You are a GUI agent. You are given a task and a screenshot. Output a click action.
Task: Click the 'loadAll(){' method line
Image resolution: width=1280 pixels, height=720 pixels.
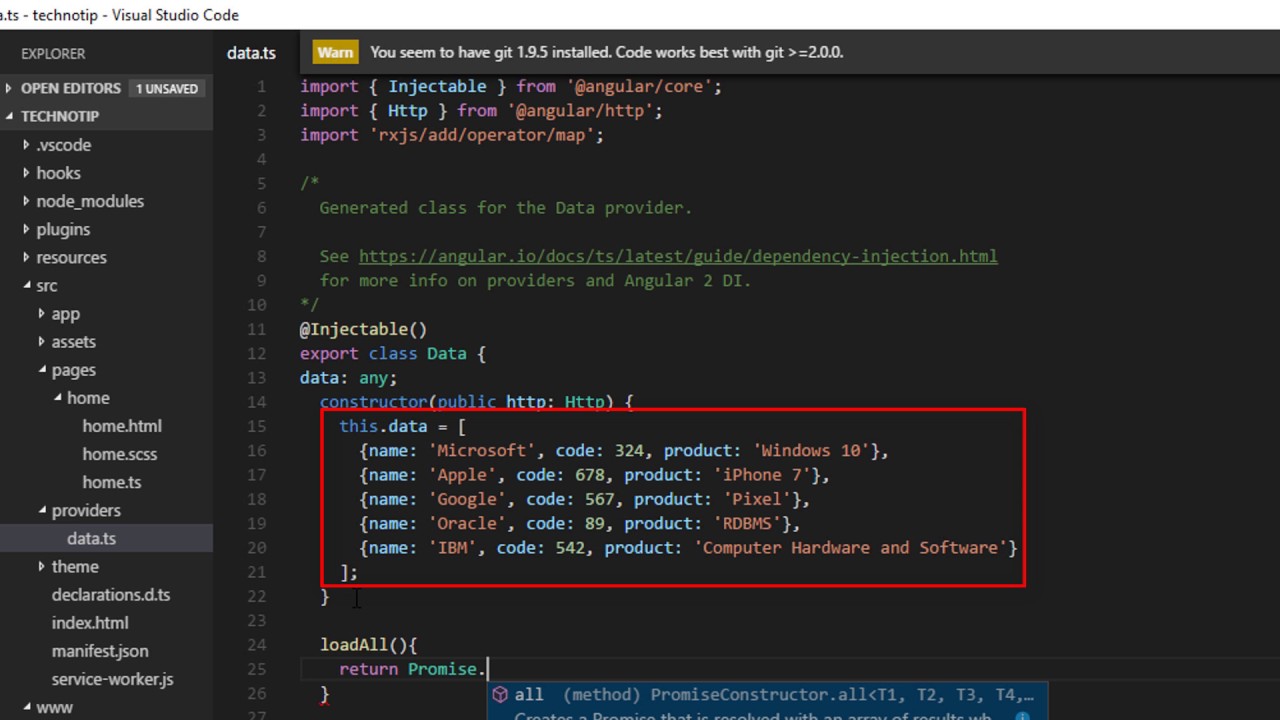click(x=368, y=645)
